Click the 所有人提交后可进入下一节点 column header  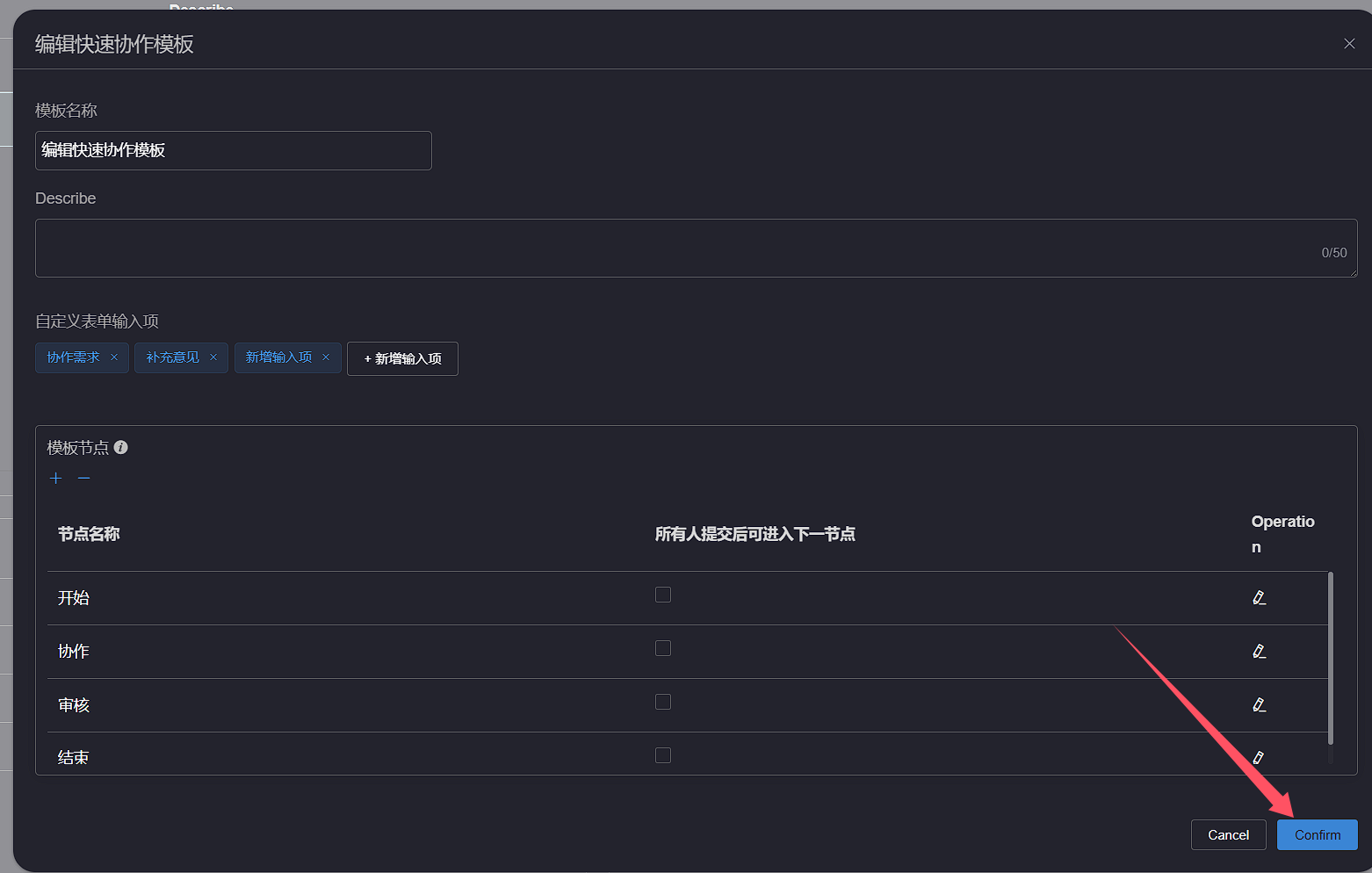click(755, 534)
